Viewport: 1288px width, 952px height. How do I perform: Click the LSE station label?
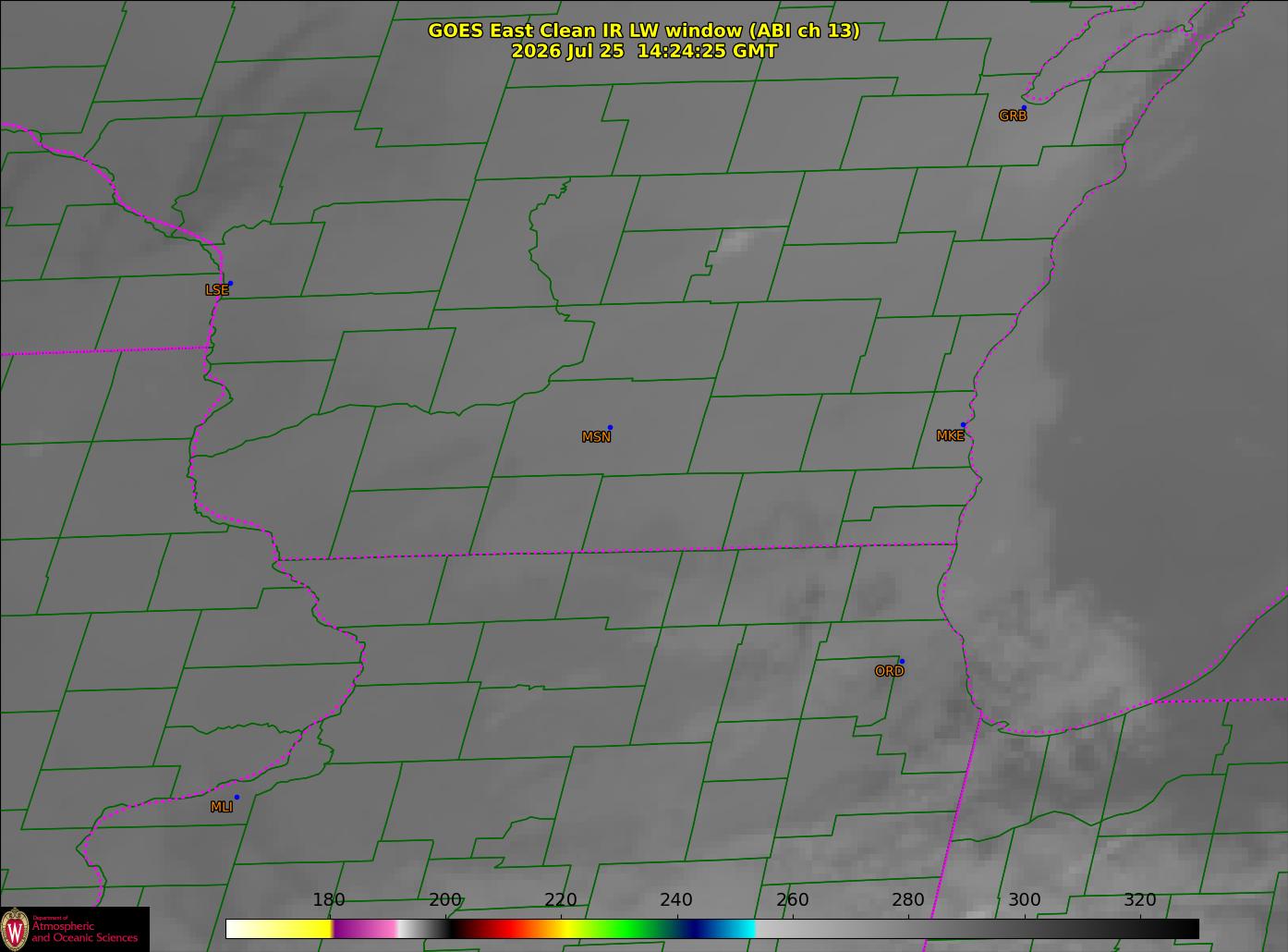click(x=216, y=290)
